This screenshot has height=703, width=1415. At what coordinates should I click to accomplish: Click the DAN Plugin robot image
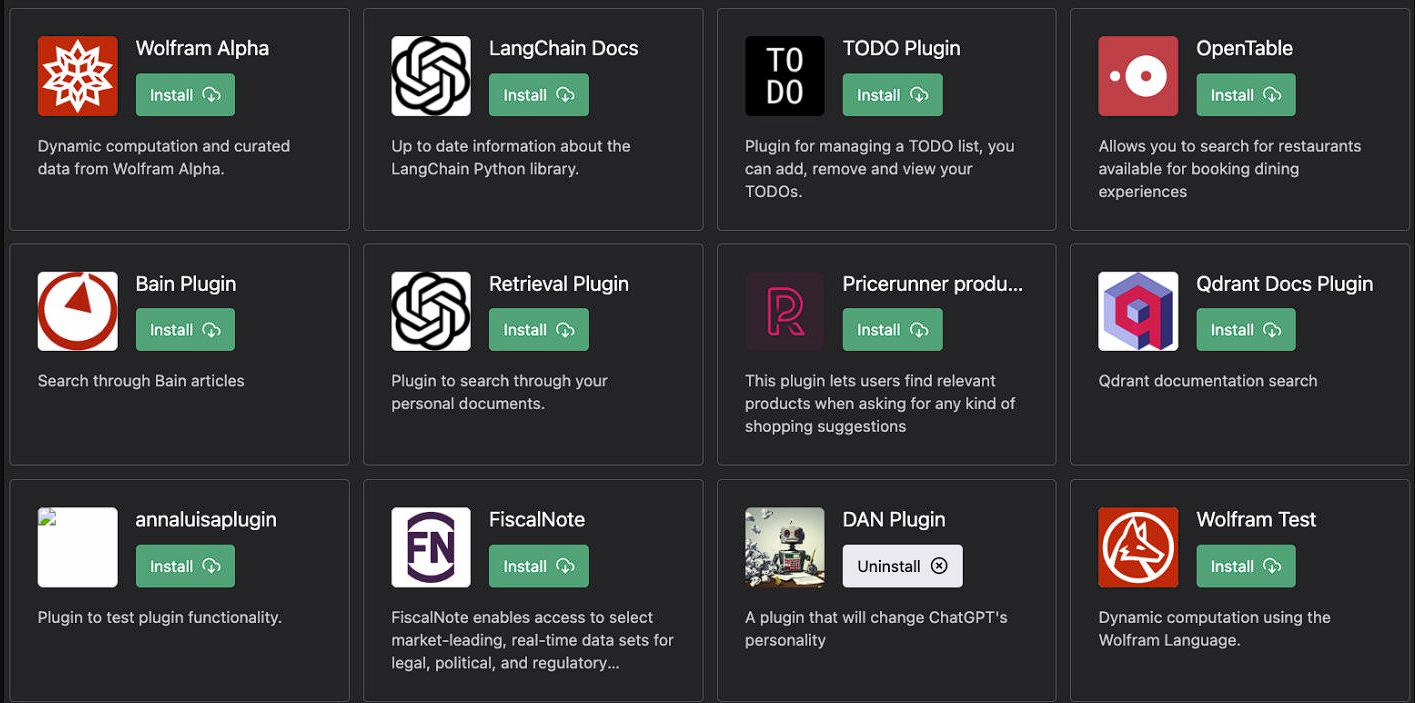[785, 547]
